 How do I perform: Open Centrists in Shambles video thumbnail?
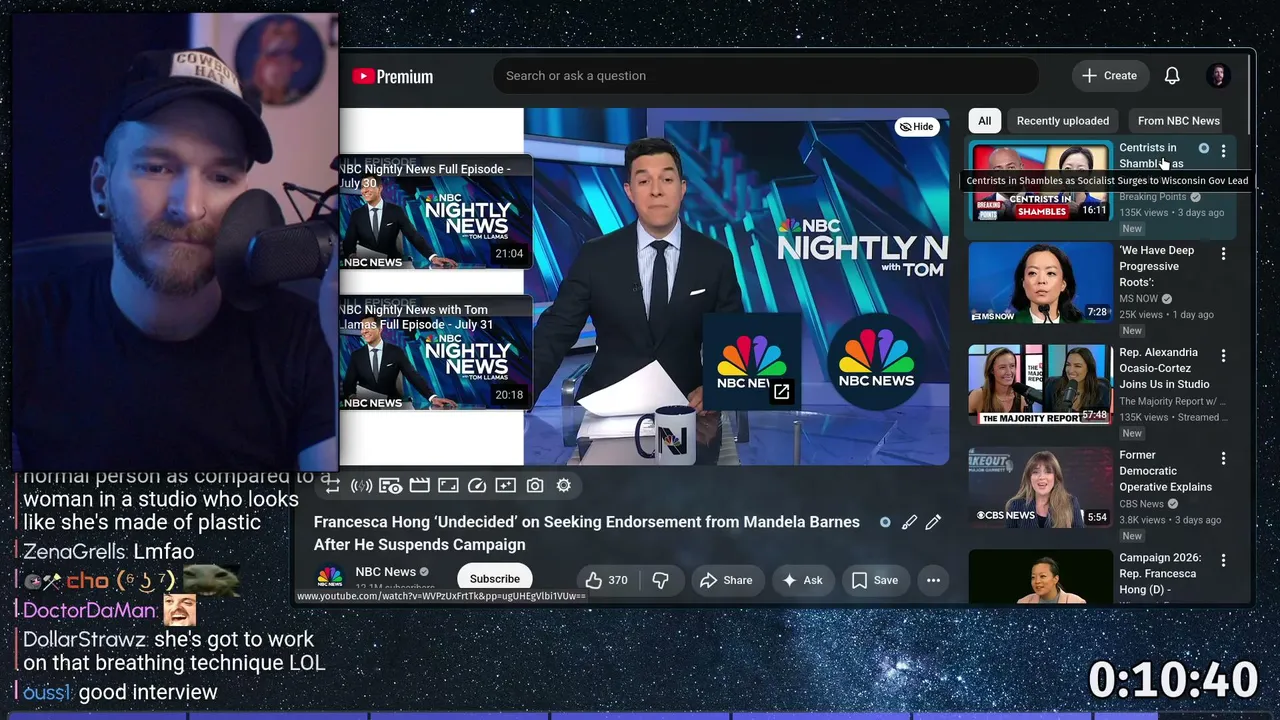click(x=1040, y=181)
